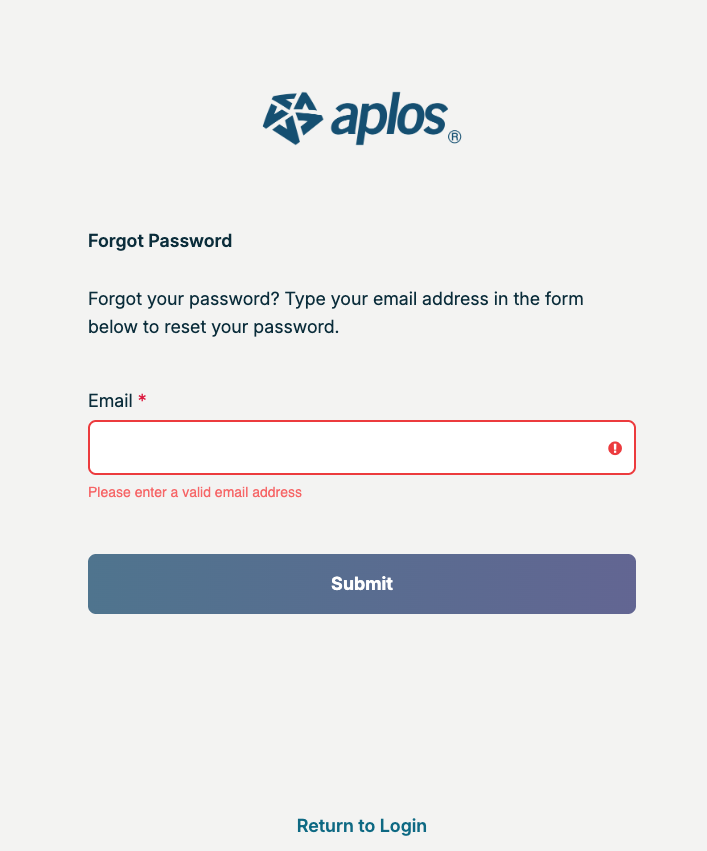This screenshot has height=851, width=707.
Task: Click the word "Login" in the bottom link
Action: click(x=403, y=826)
